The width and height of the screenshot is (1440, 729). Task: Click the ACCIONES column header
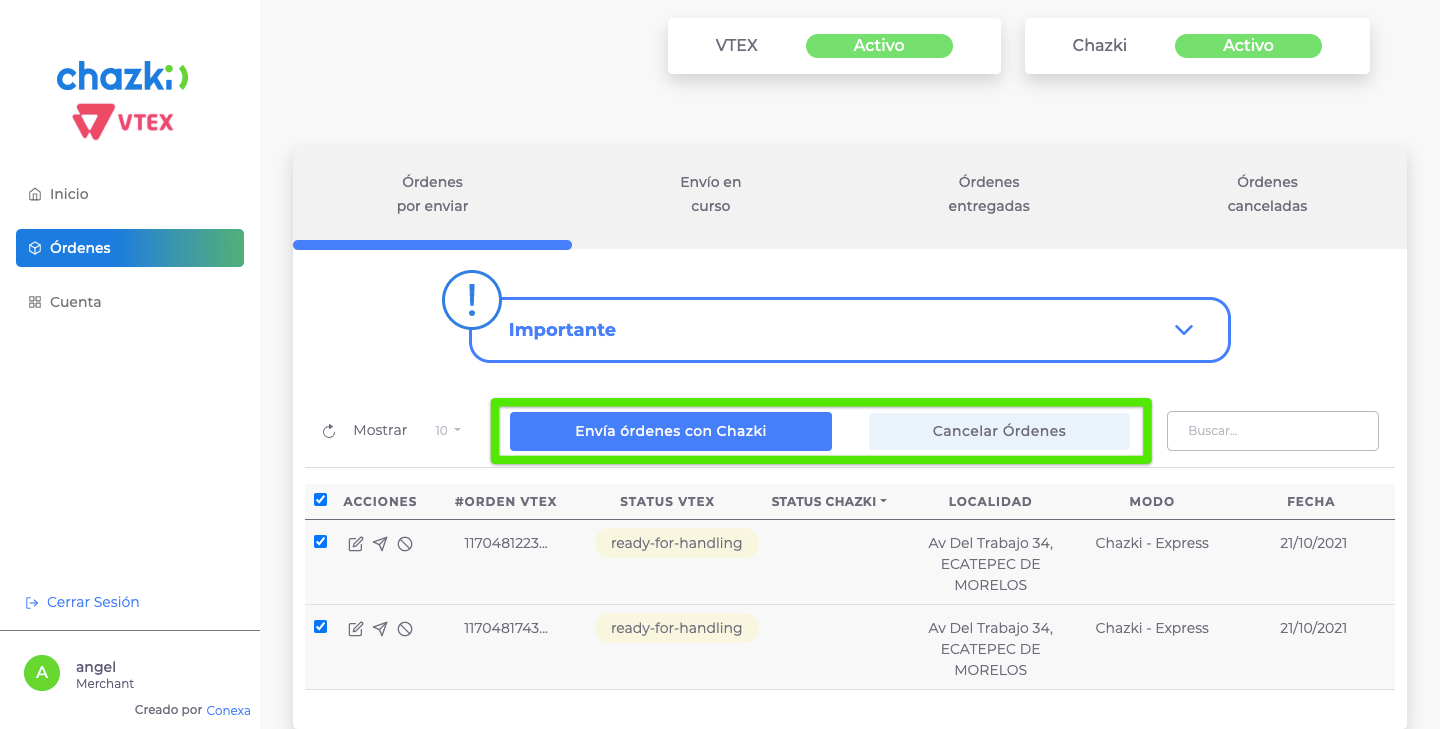coord(380,501)
